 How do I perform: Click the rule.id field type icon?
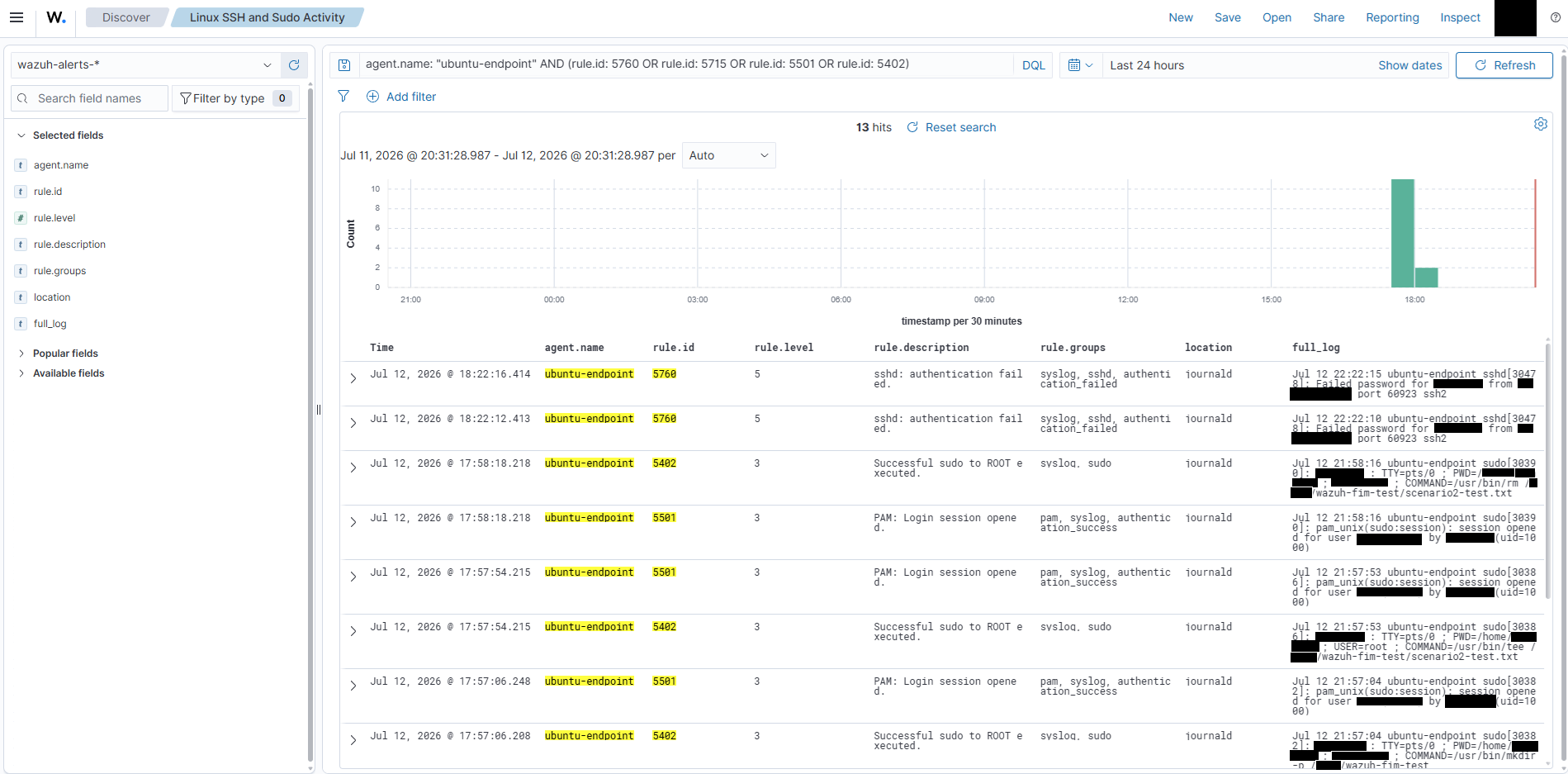pos(21,192)
